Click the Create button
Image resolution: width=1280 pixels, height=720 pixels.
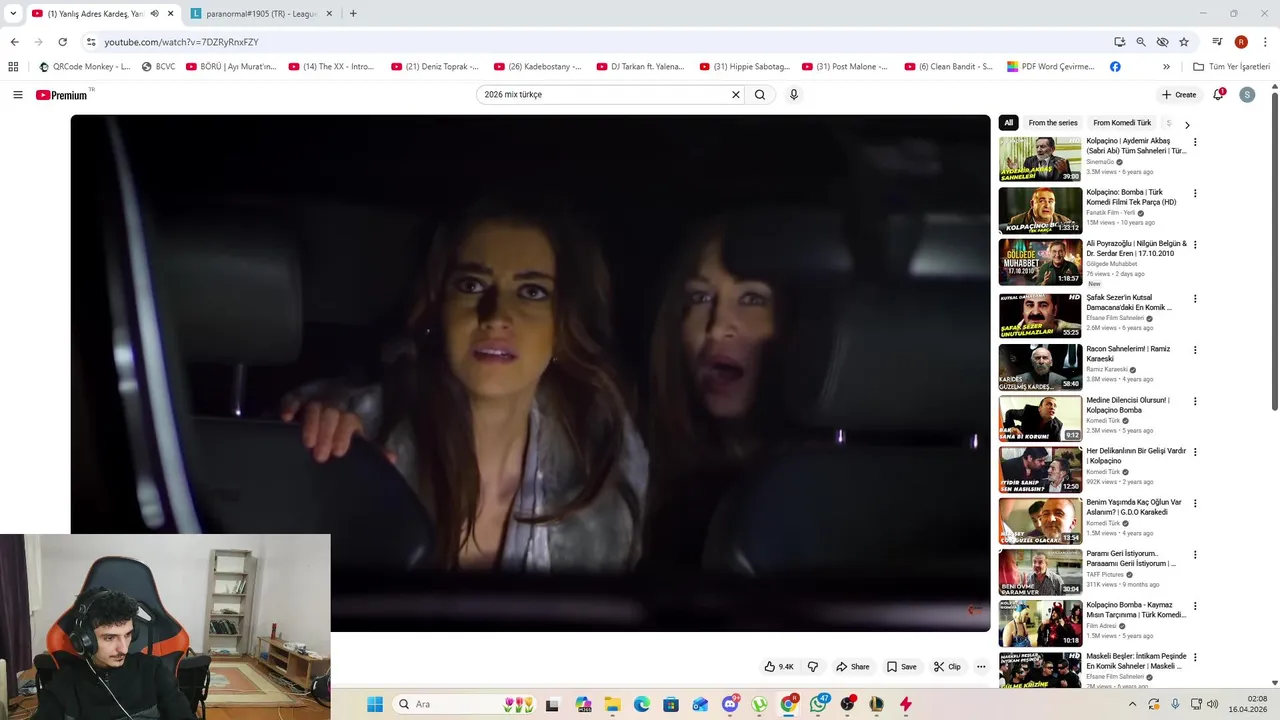click(x=1179, y=95)
